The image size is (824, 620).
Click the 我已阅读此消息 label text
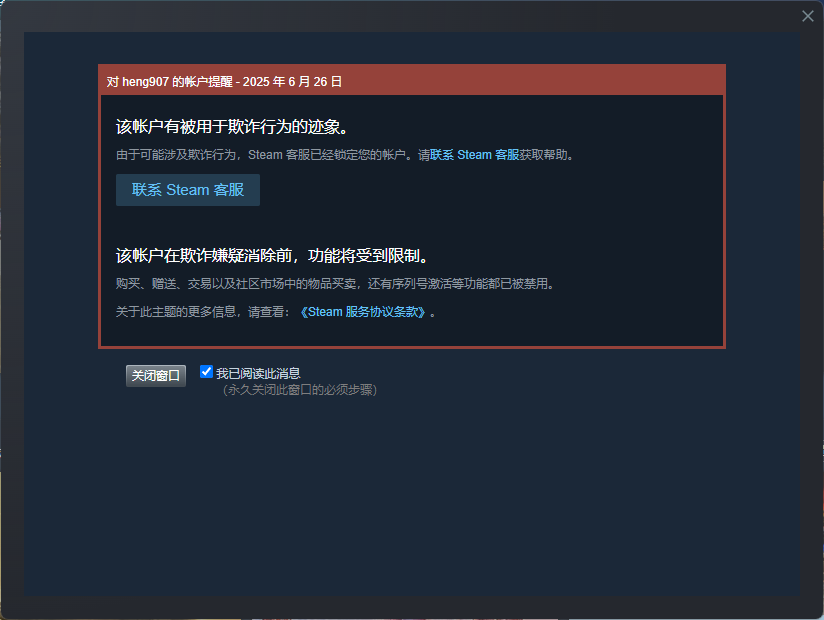tap(258, 374)
